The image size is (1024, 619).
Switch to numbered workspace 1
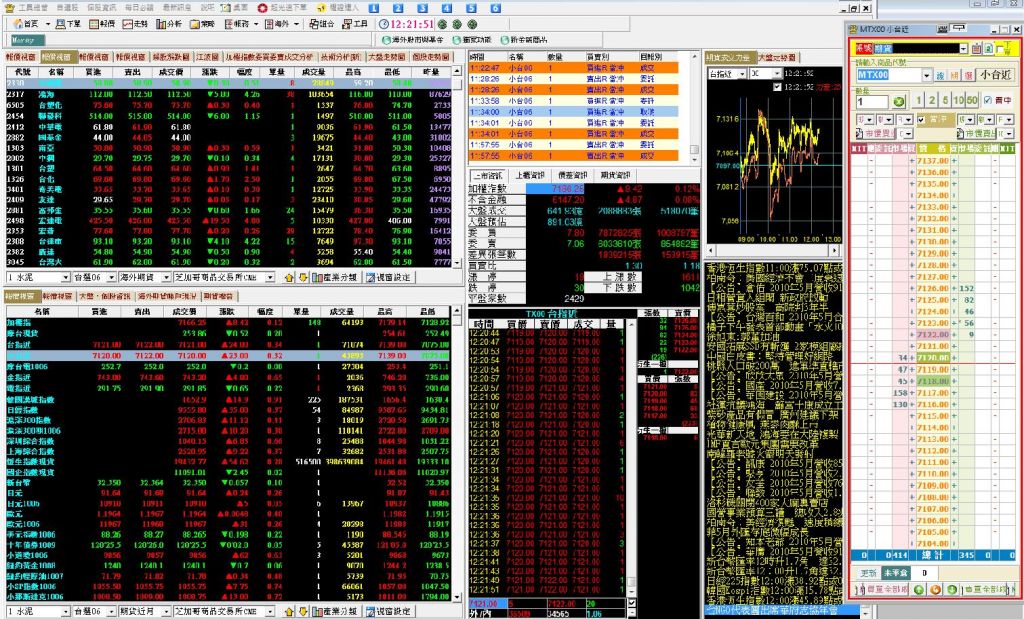374,8
